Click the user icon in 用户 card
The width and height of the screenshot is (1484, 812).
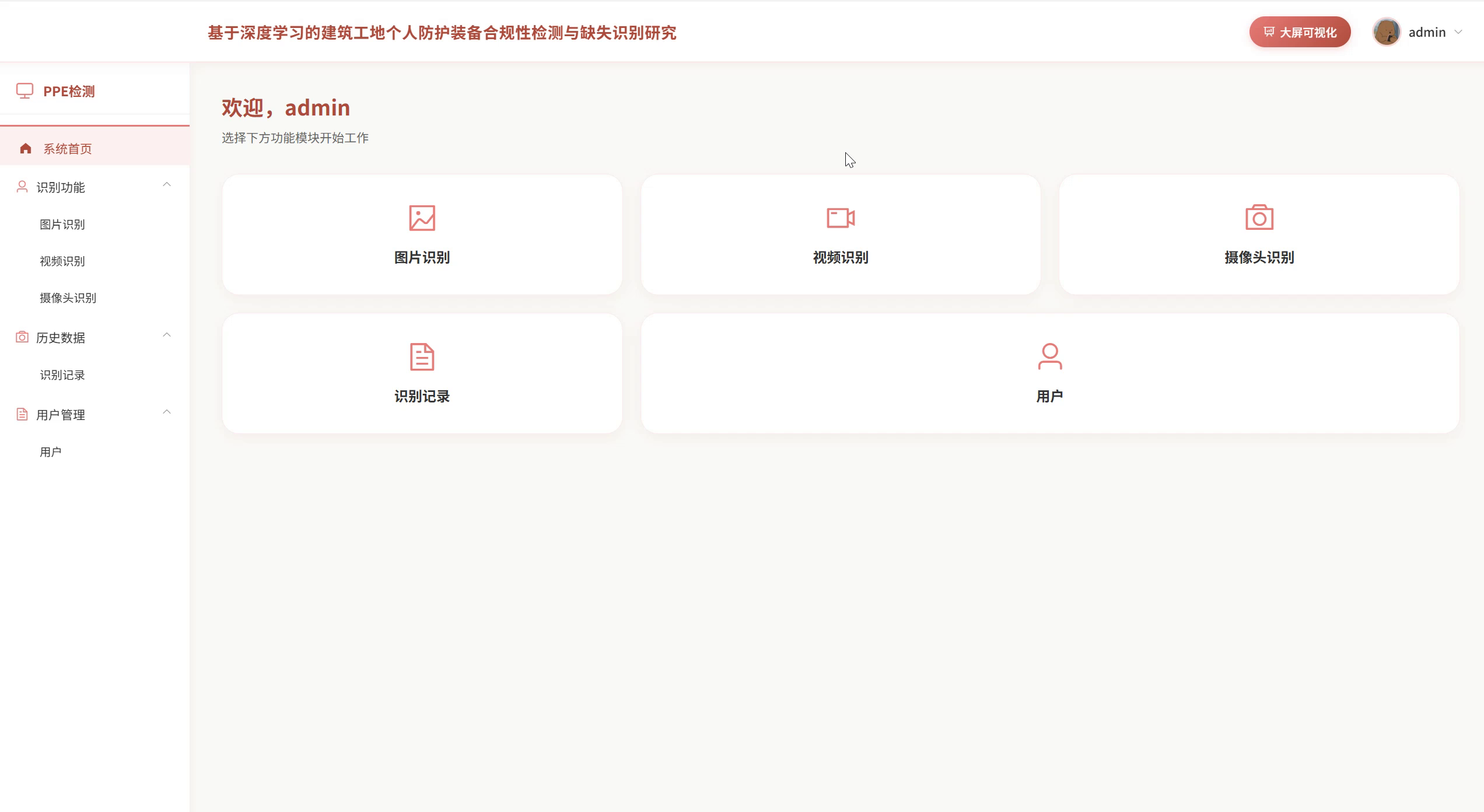1050,356
